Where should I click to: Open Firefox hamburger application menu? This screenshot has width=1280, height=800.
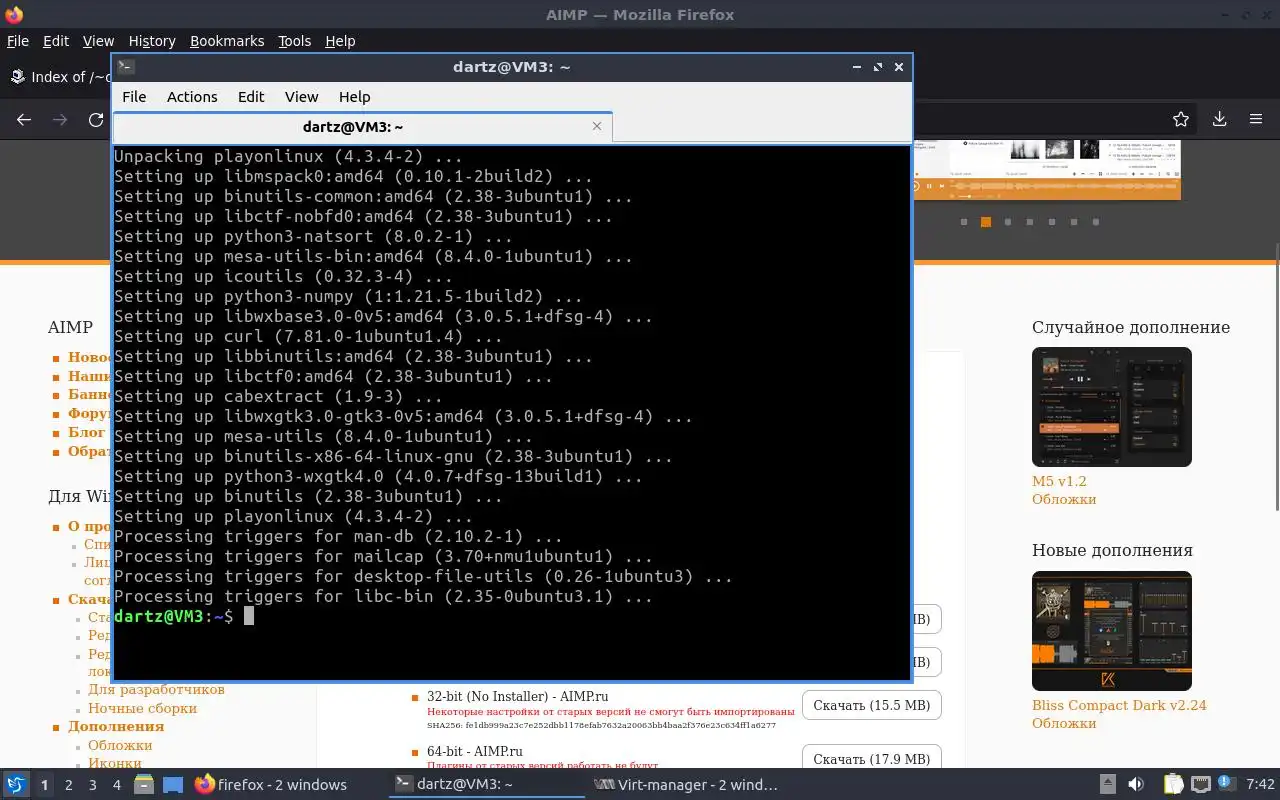tap(1256, 119)
